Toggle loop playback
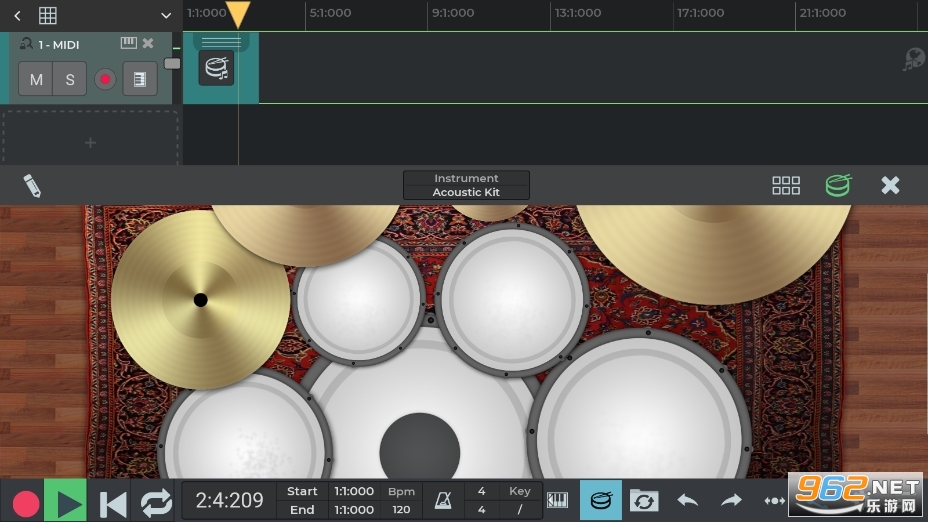928x522 pixels. (156, 502)
